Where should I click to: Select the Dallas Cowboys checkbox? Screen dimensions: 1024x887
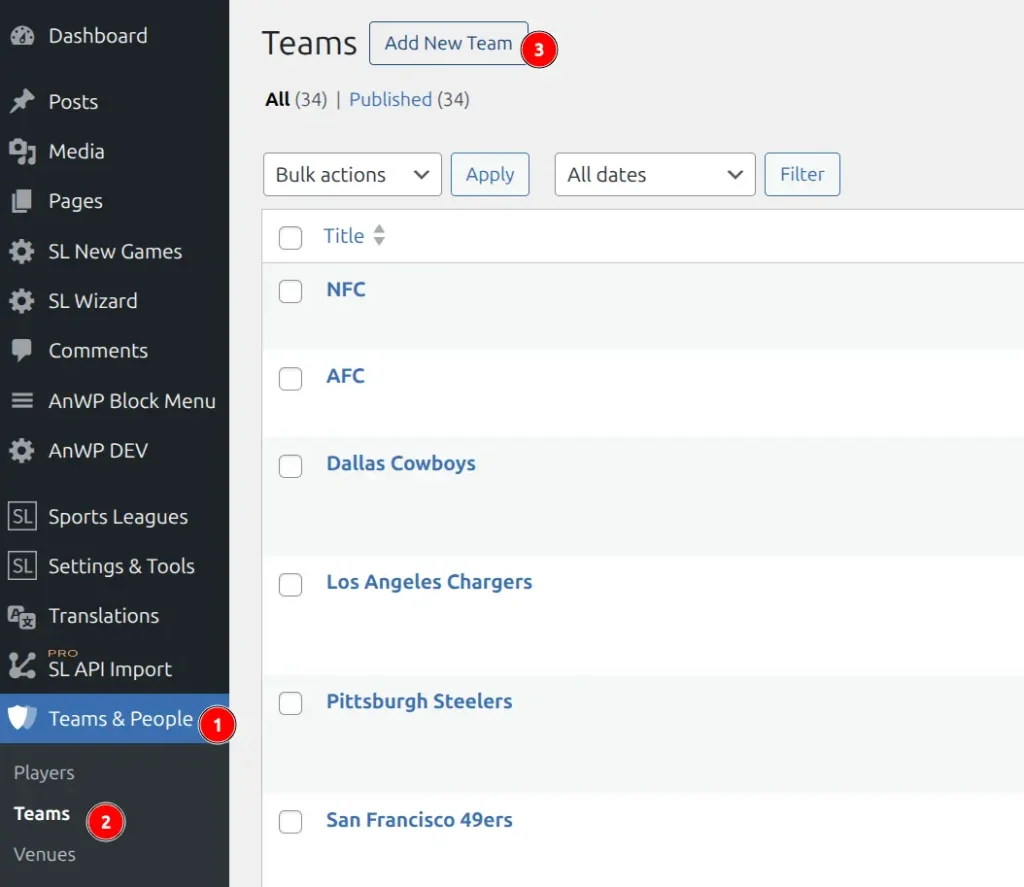[x=290, y=466]
